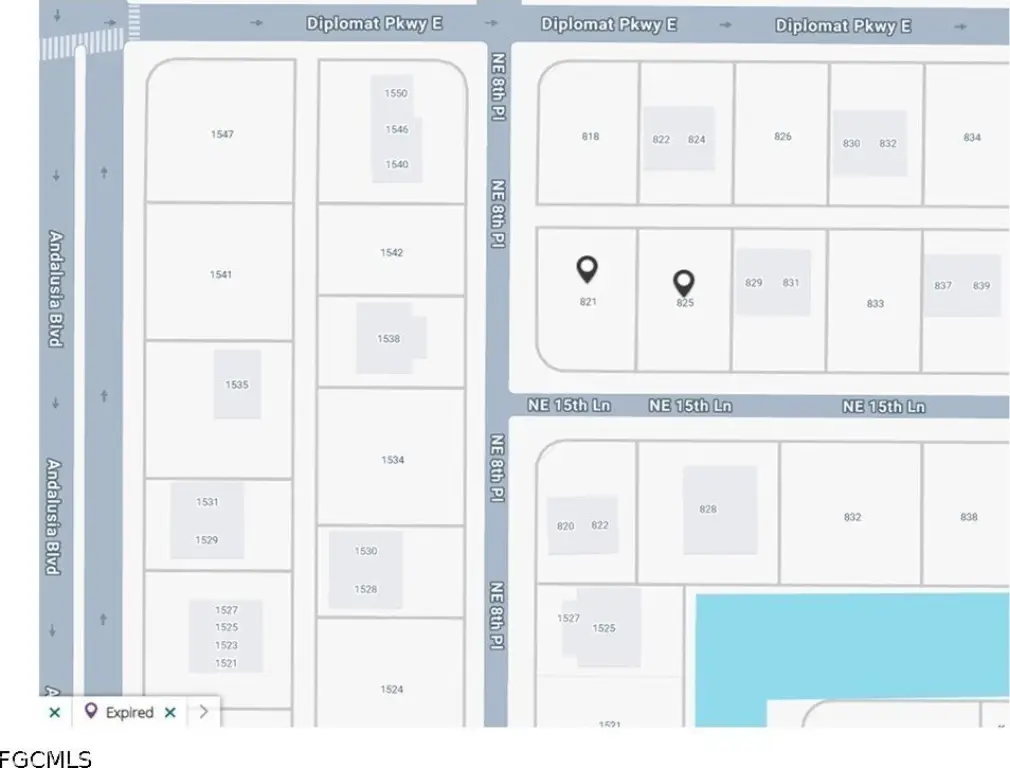Click the pin icon beside the Expired label

(x=91, y=712)
